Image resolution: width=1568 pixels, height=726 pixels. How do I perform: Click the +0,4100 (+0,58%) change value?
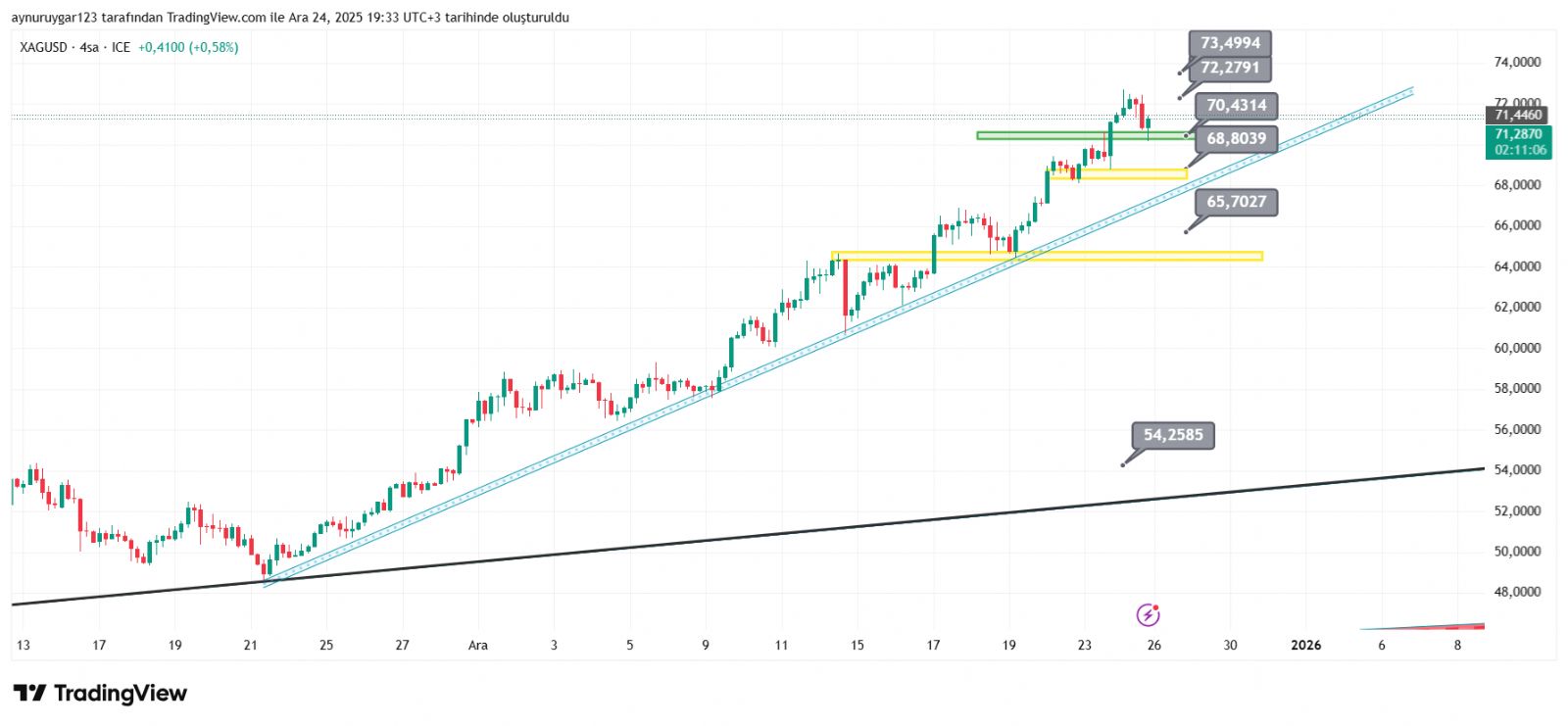click(x=188, y=47)
